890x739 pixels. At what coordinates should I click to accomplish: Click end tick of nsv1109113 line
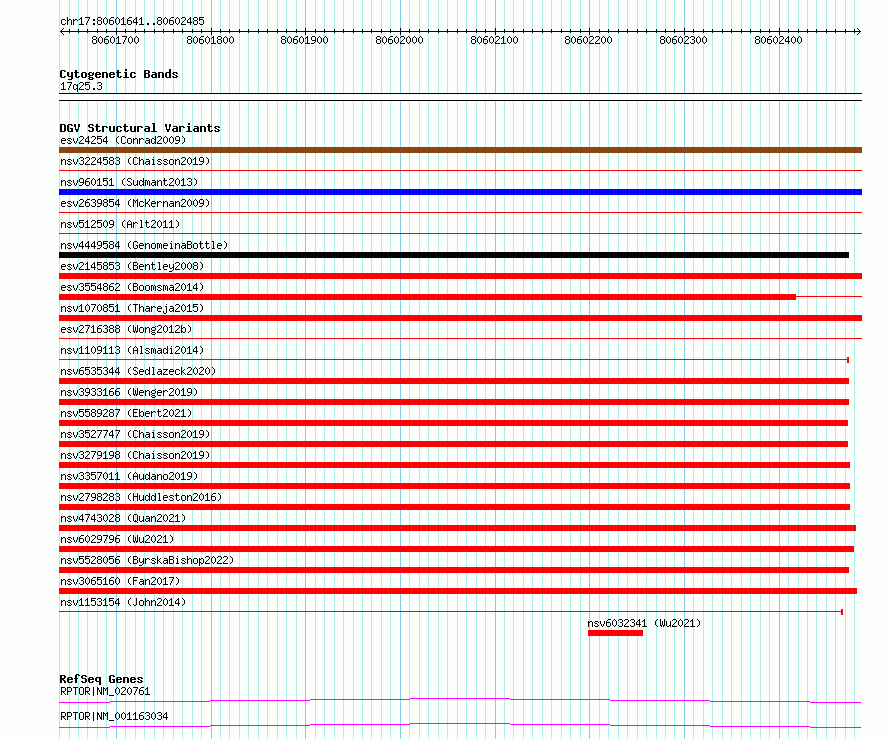[x=848, y=360]
